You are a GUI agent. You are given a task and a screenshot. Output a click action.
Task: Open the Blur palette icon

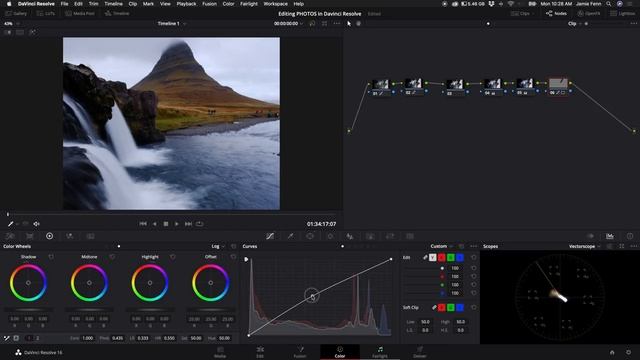(x=350, y=236)
